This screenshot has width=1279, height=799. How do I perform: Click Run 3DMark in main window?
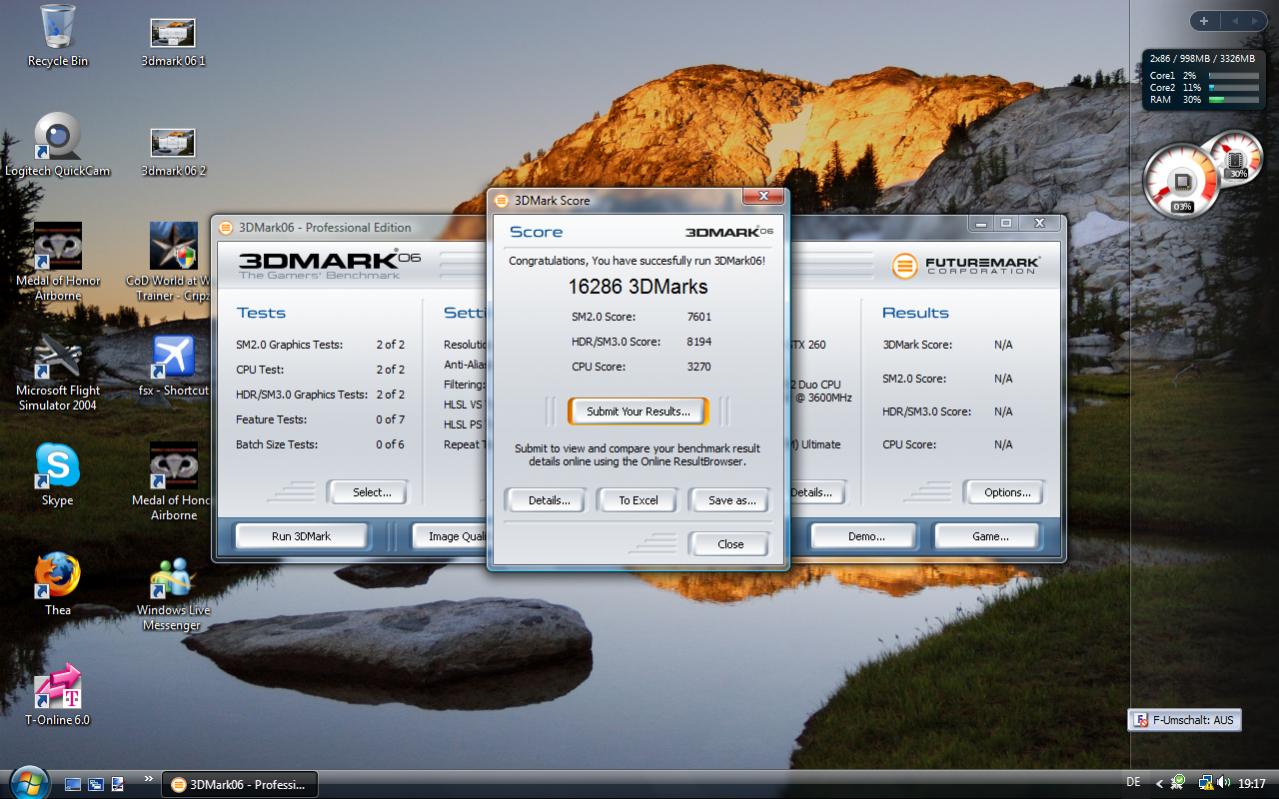[301, 536]
